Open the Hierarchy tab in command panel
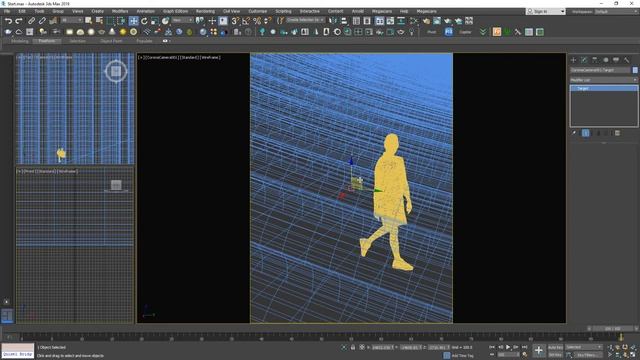Viewport: 640px width, 360px height. coord(595,60)
